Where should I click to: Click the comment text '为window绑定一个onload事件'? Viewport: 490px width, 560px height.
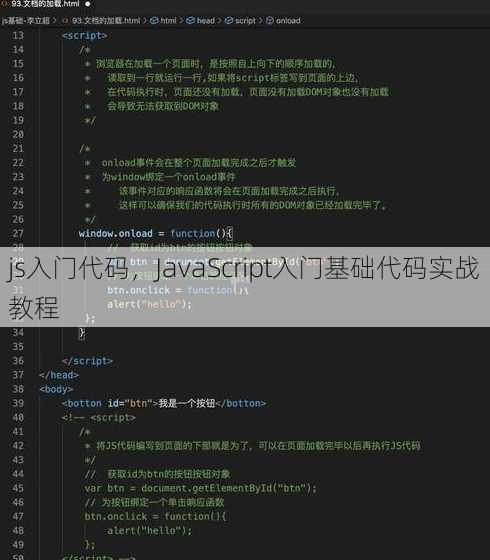[x=169, y=177]
